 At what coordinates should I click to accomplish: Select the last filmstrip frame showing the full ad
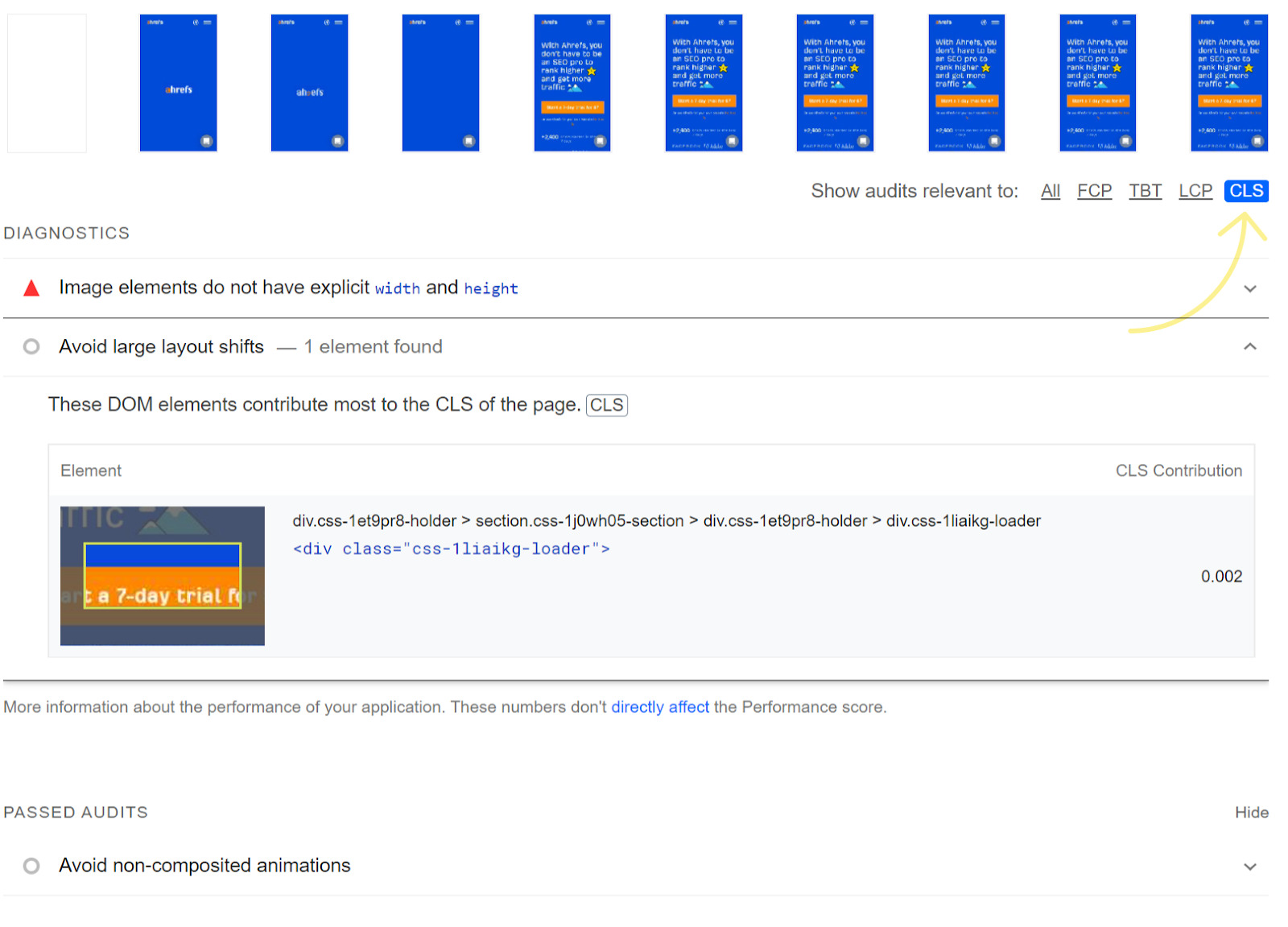(x=1228, y=82)
